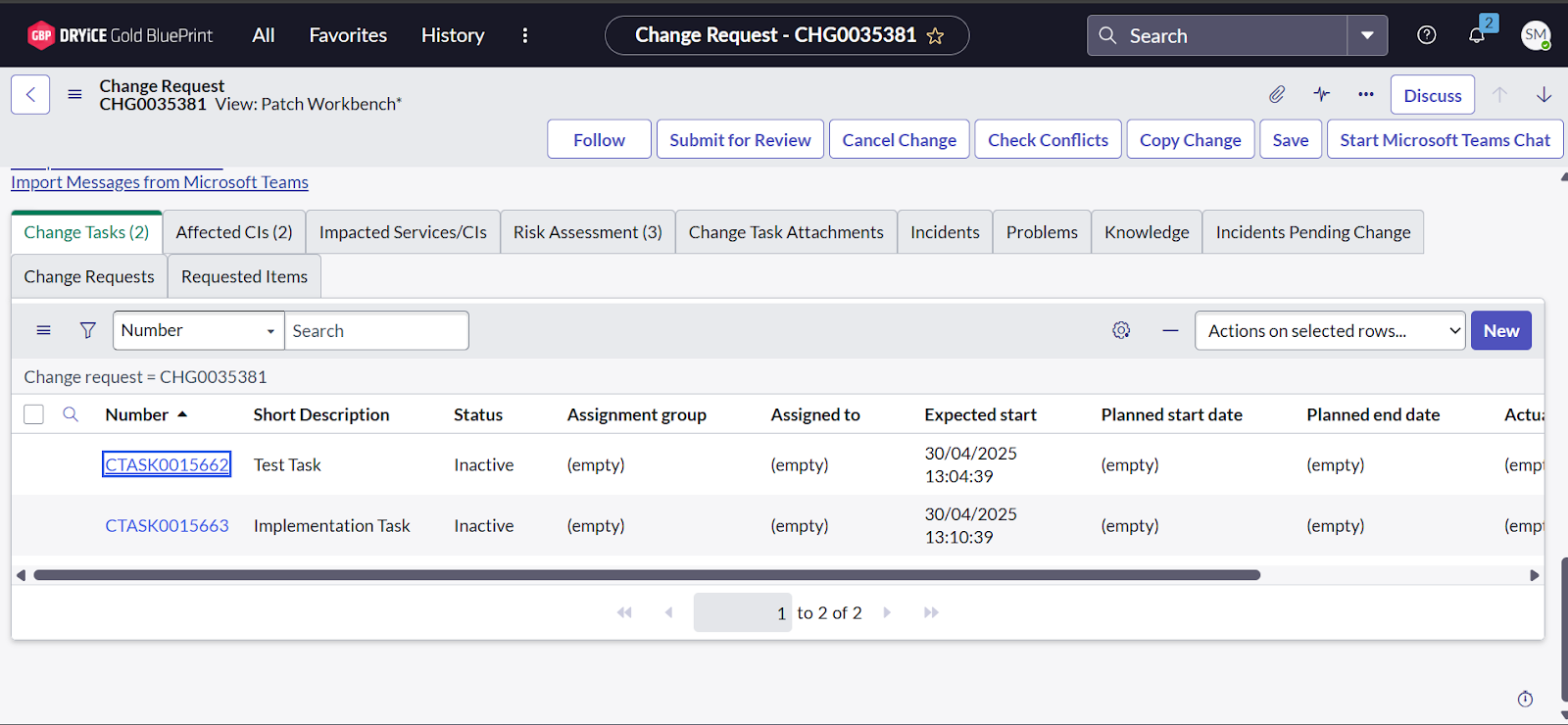Image resolution: width=1568 pixels, height=725 pixels.
Task: Click the notifications bell icon
Action: pos(1476,36)
